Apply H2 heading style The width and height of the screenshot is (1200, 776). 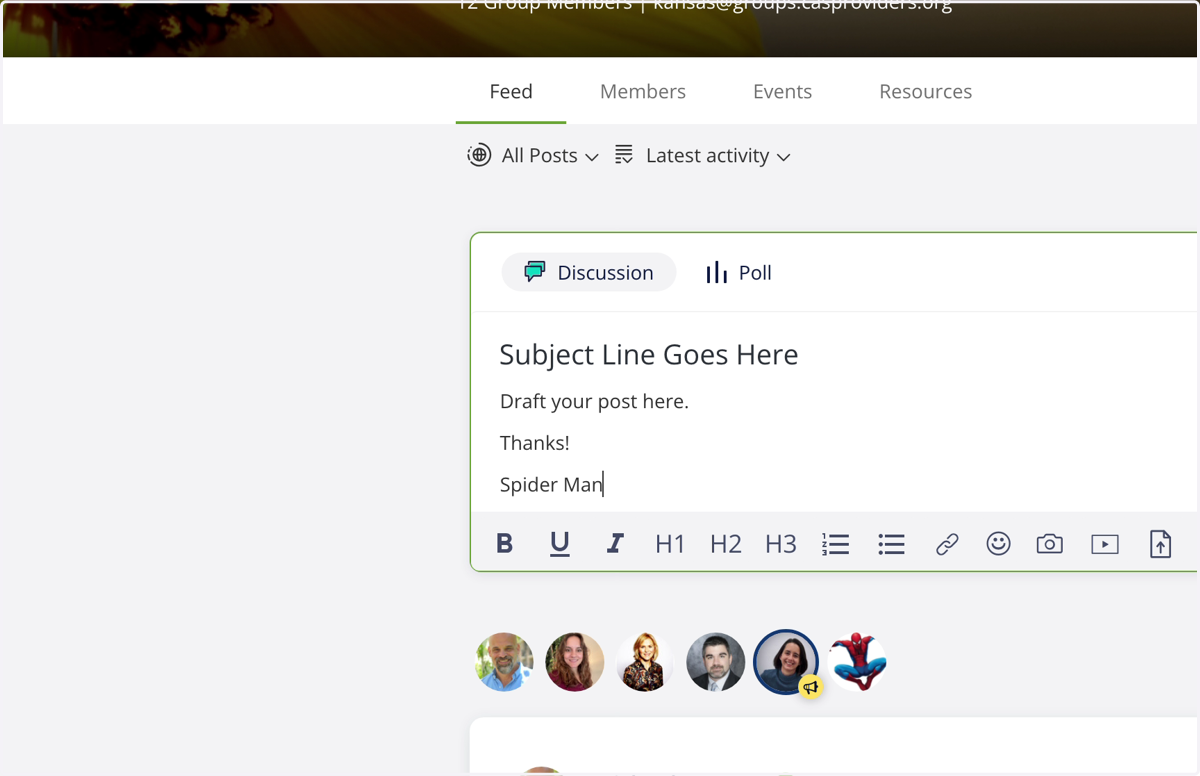point(726,544)
